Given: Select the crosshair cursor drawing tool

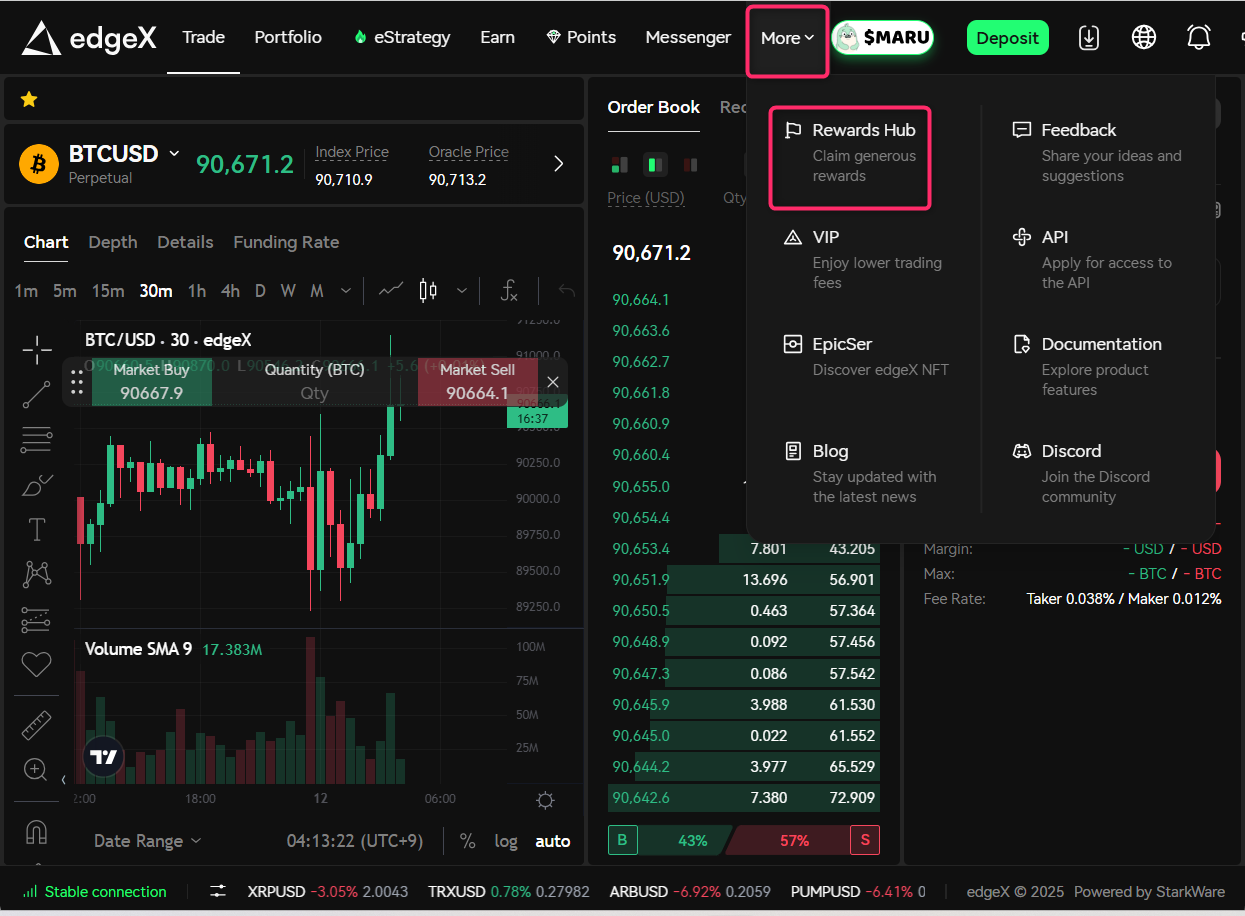Looking at the screenshot, I should tap(37, 350).
